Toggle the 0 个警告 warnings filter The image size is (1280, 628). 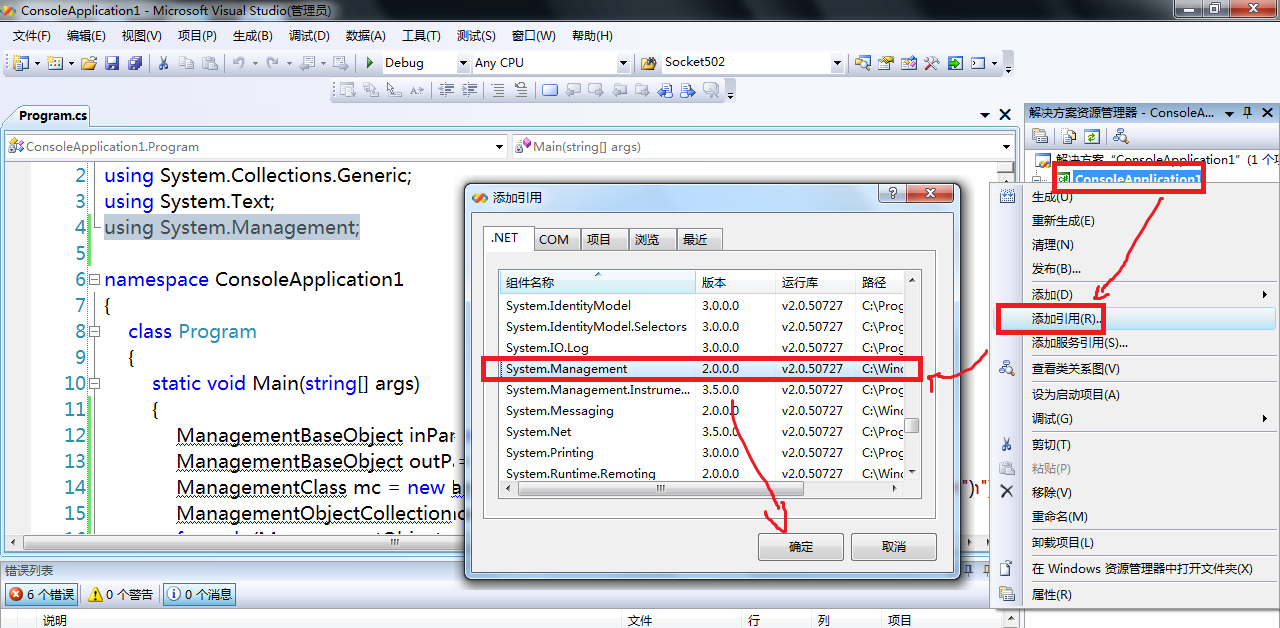click(121, 594)
